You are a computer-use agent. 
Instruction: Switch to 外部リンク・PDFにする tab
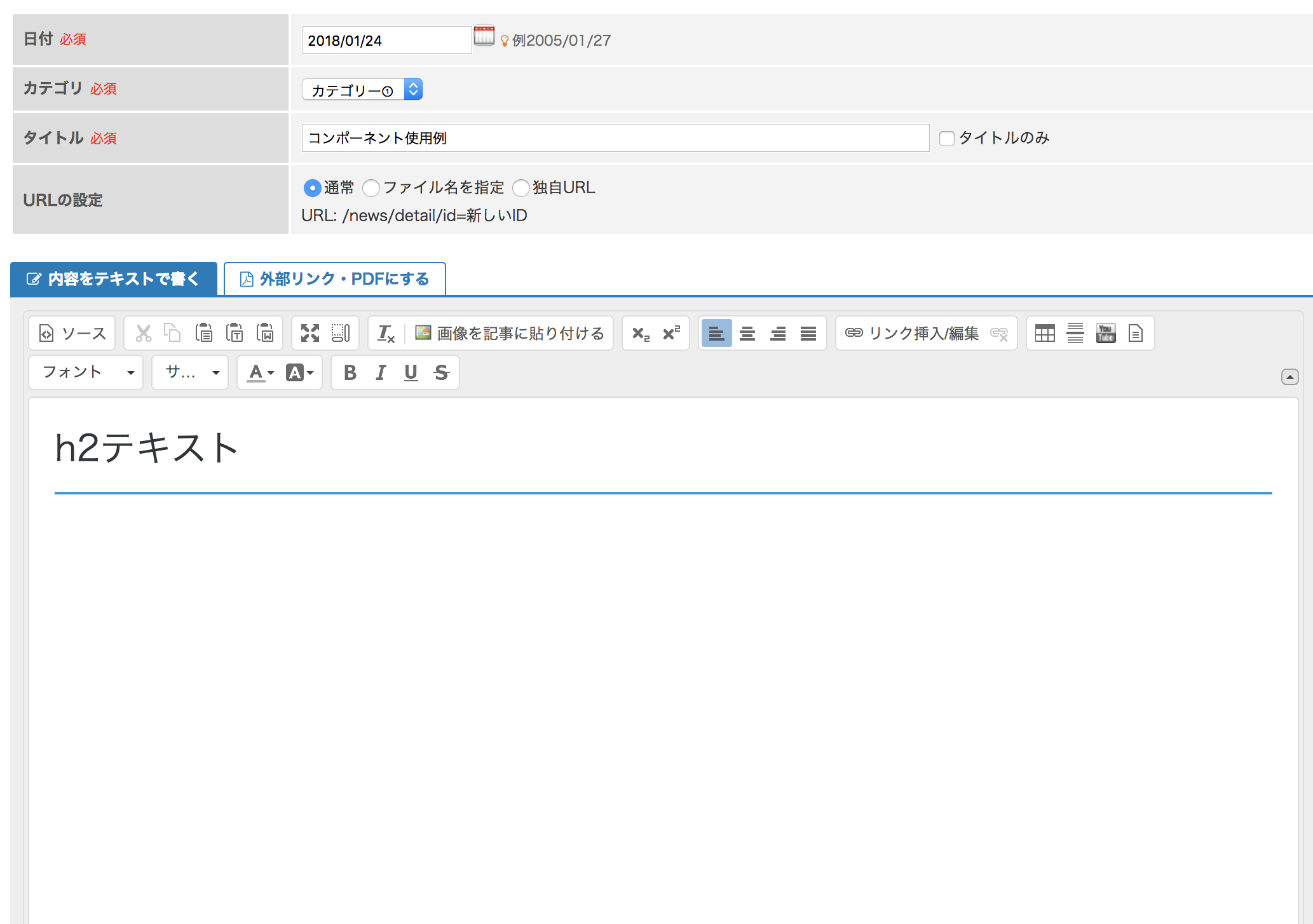(x=335, y=279)
